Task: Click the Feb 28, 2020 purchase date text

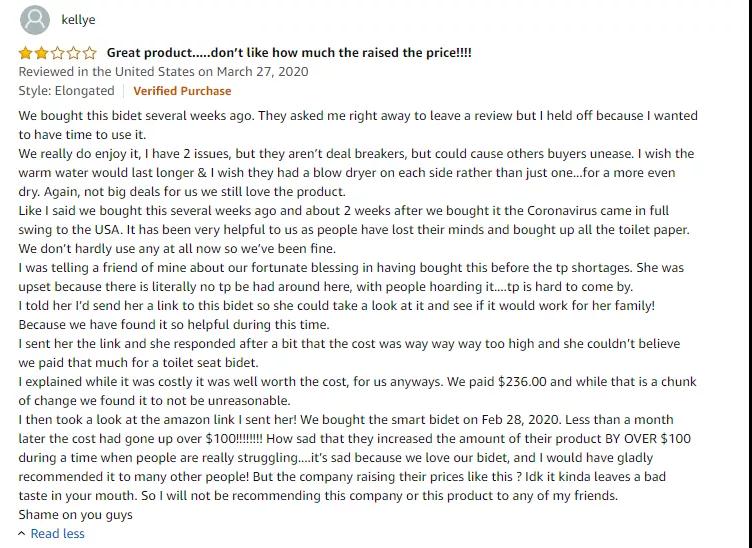Action: coord(520,420)
